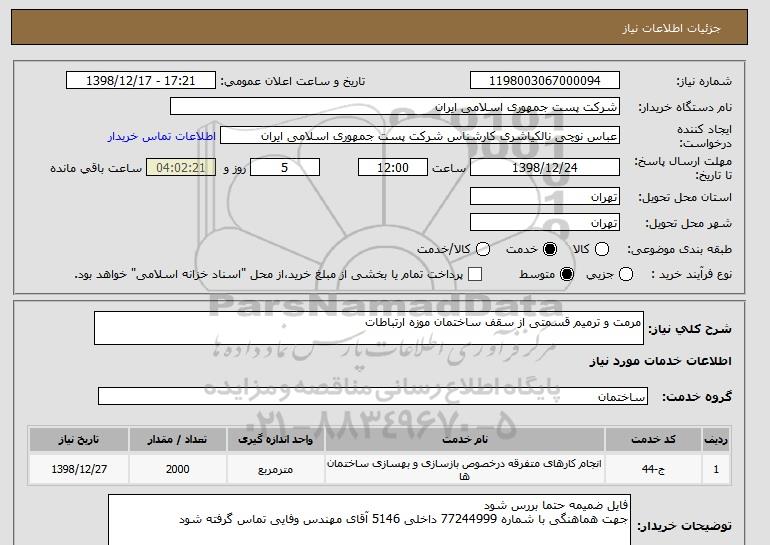Click the شماره نیاز label
The height and width of the screenshot is (545, 770).
(x=704, y=82)
